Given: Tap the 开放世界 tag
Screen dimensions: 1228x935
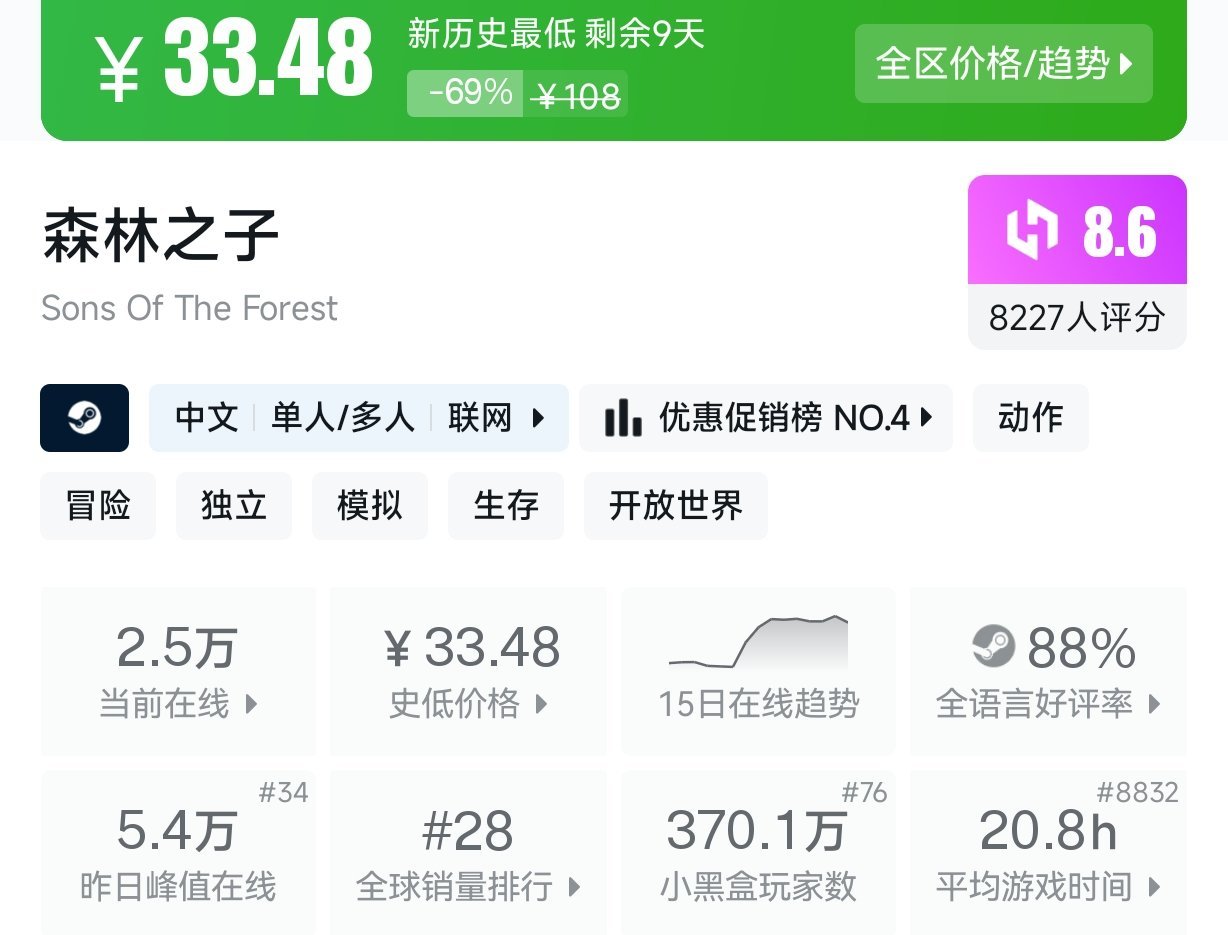Looking at the screenshot, I should [x=676, y=506].
